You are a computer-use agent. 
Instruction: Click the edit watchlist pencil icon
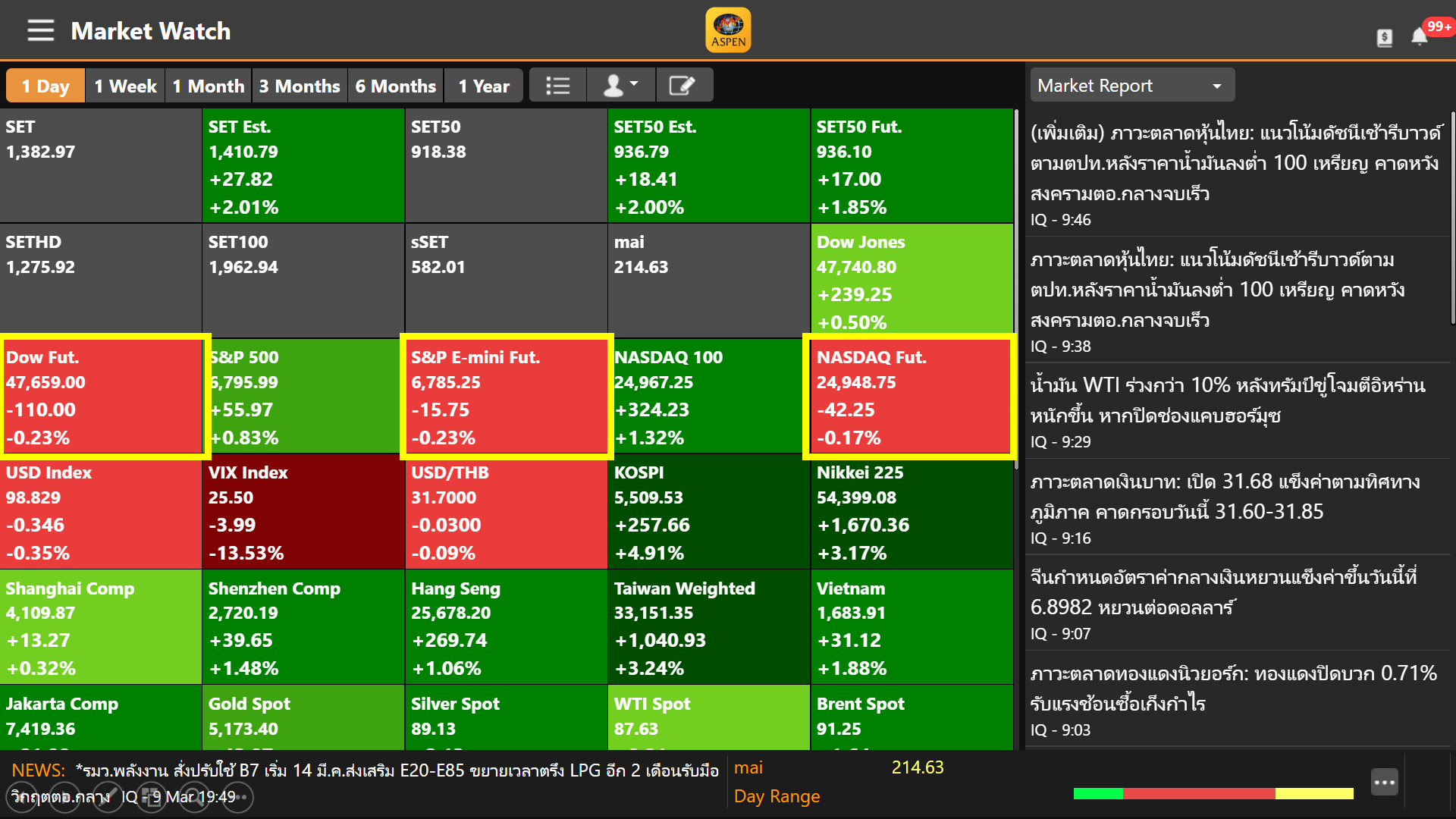(x=682, y=86)
